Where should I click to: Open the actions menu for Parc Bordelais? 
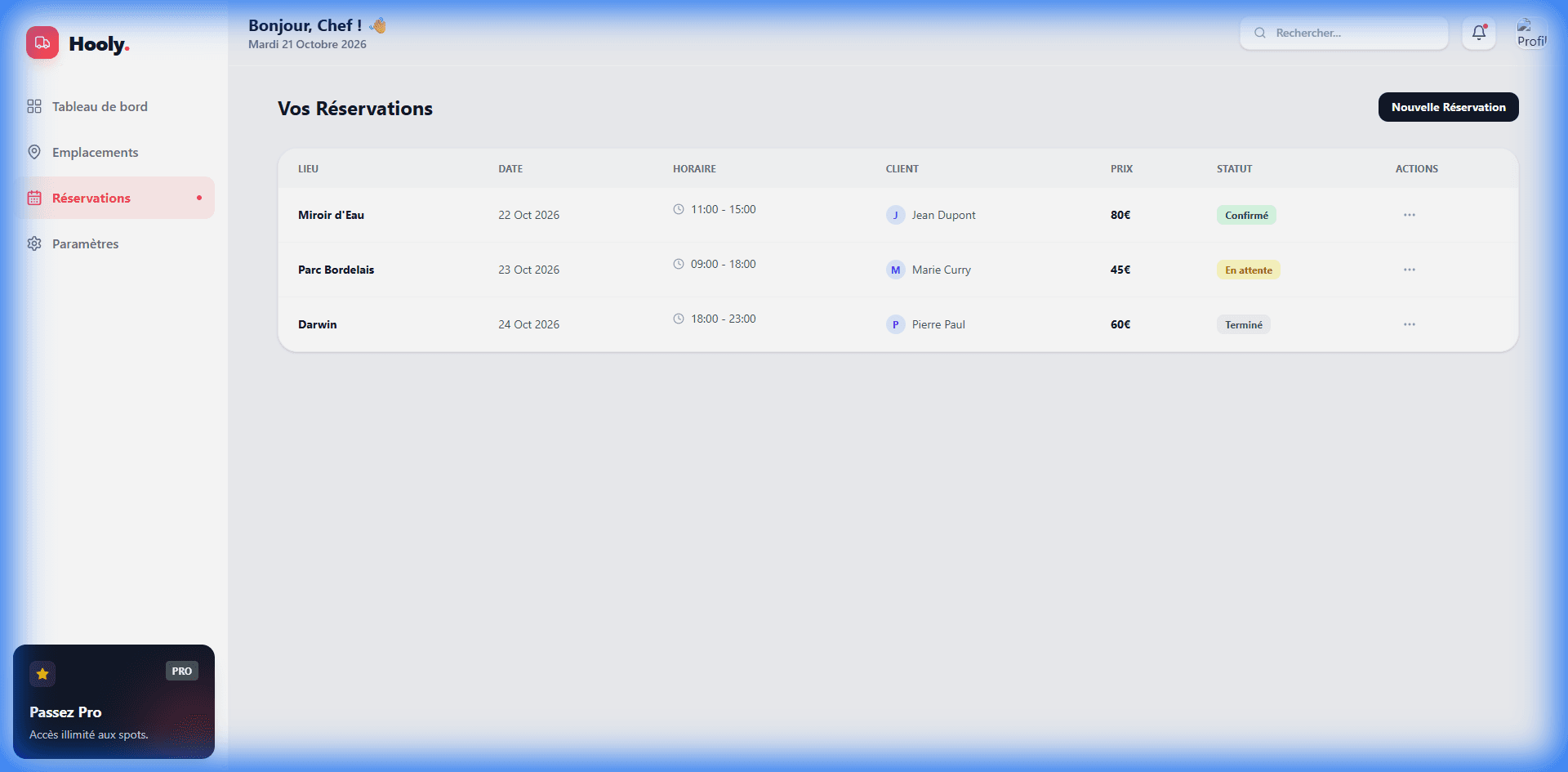tap(1409, 270)
